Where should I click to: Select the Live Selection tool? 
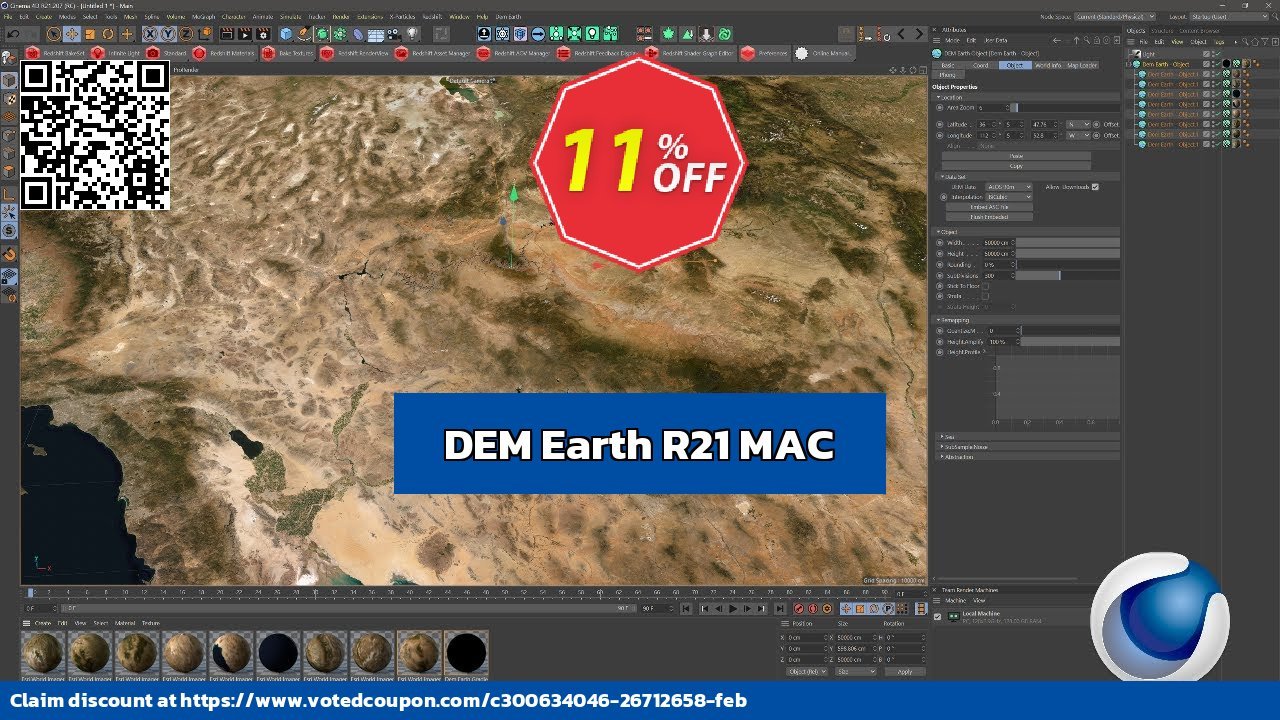click(x=53, y=34)
